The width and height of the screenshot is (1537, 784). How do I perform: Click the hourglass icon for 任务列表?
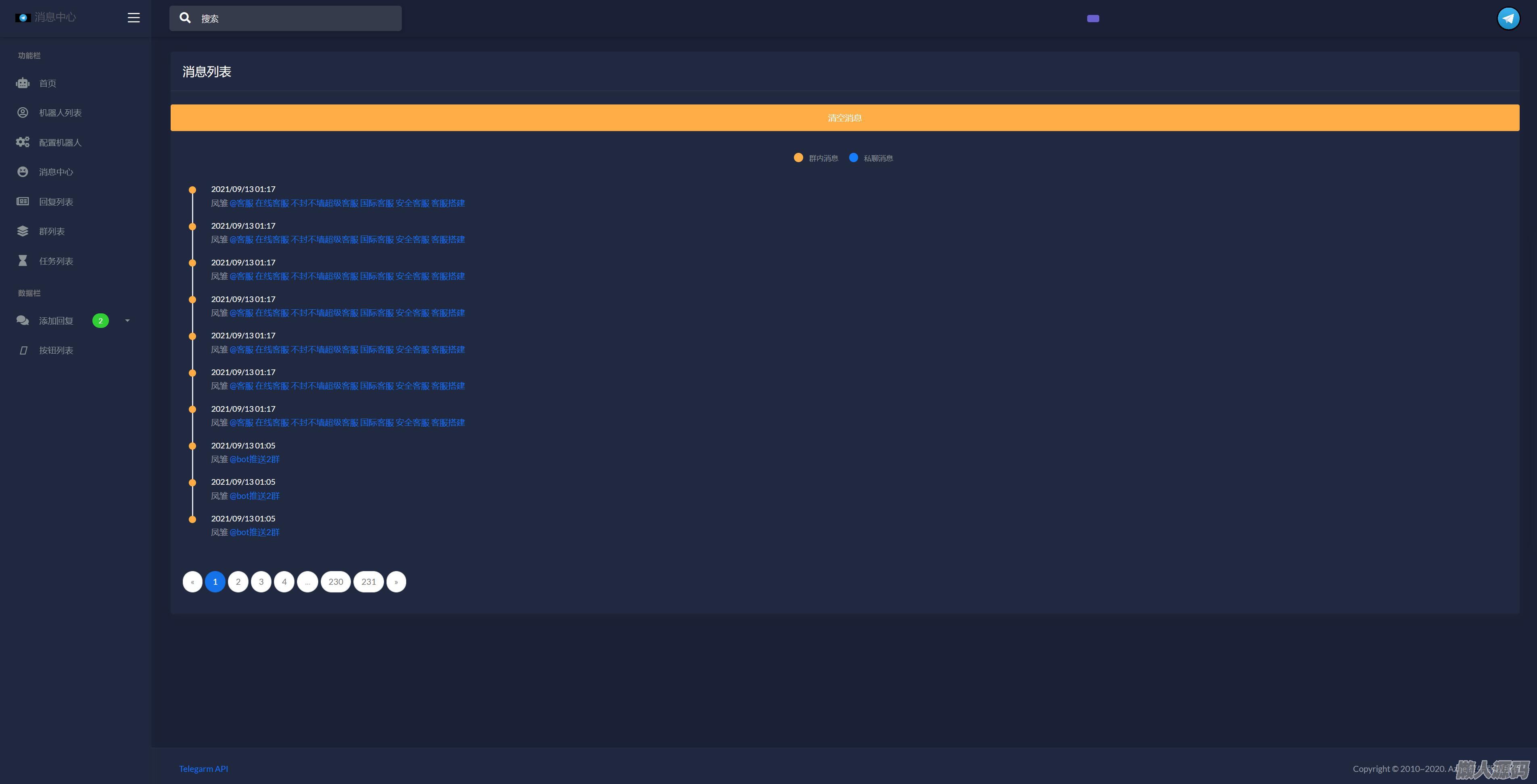23,261
